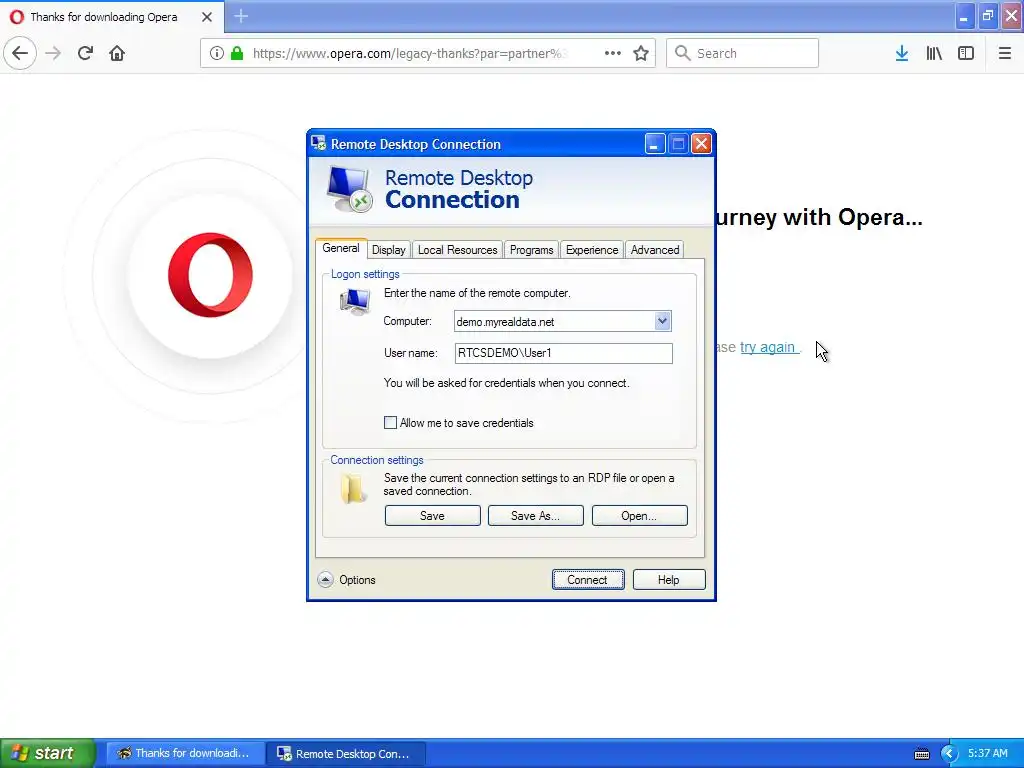Click the green secure padlock icon
1024x768 pixels.
coord(237,53)
